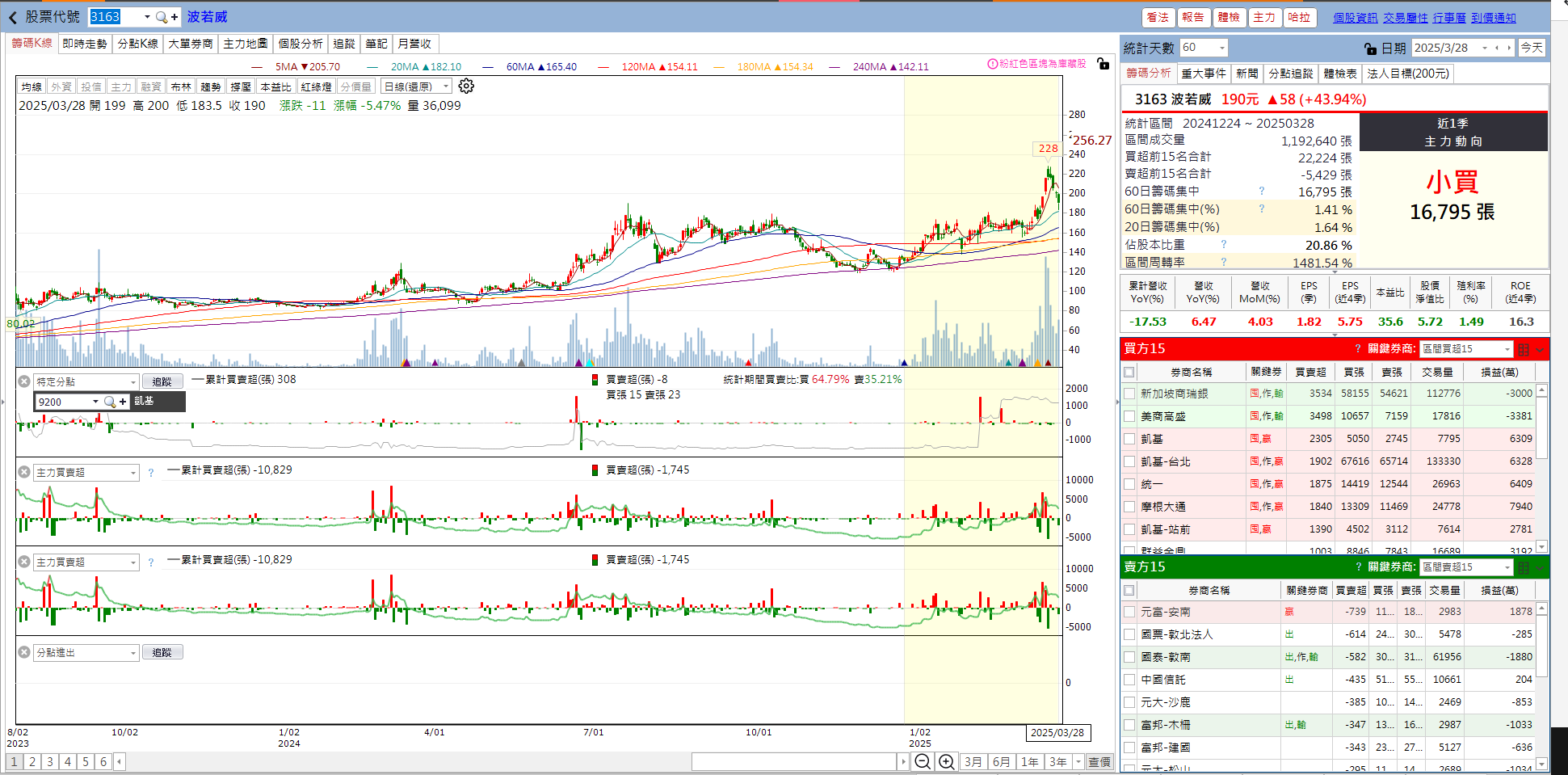
Task: Click help icon next to 區間周轉率
Action: tap(1224, 262)
